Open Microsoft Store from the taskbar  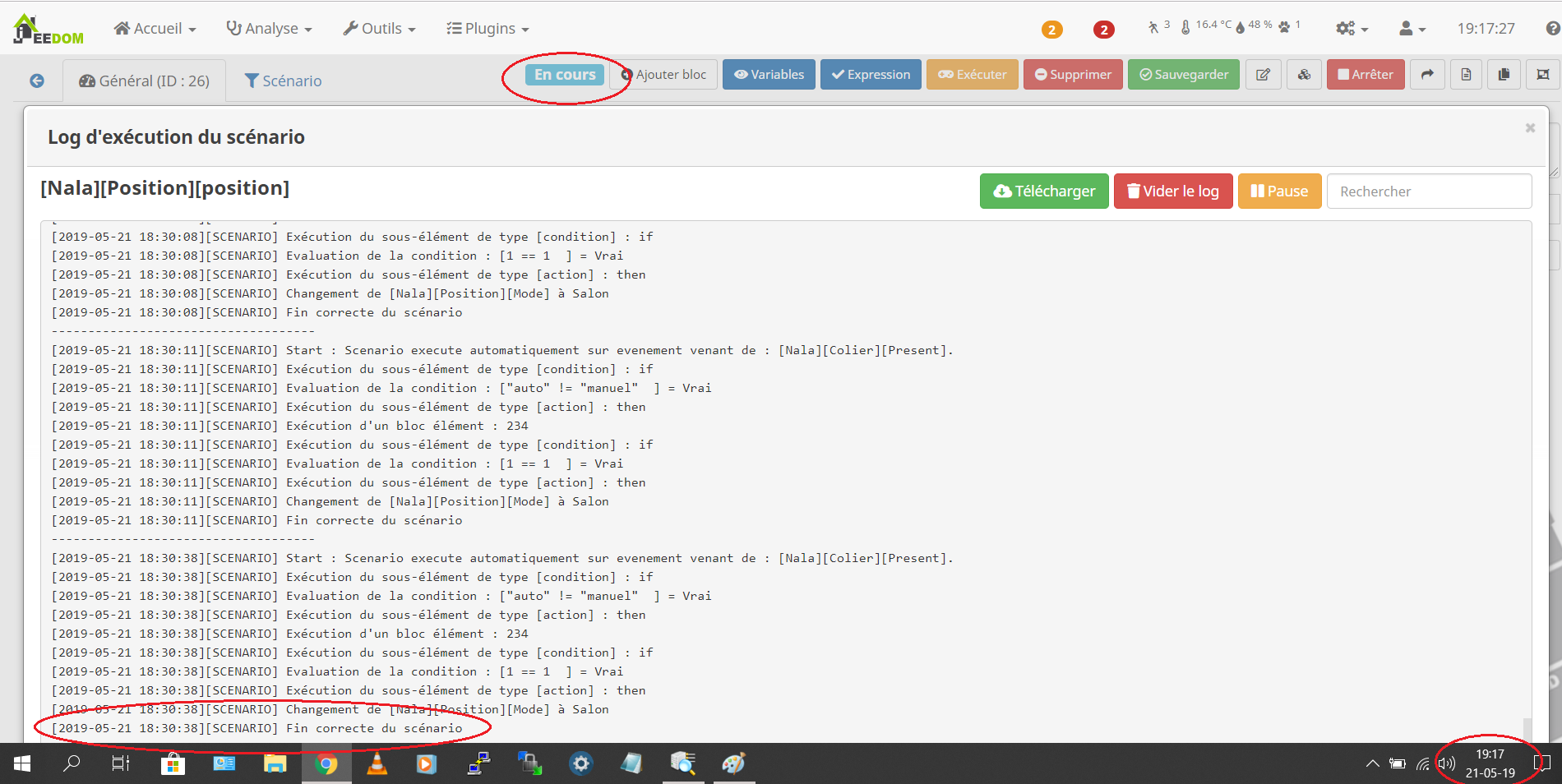[x=173, y=764]
